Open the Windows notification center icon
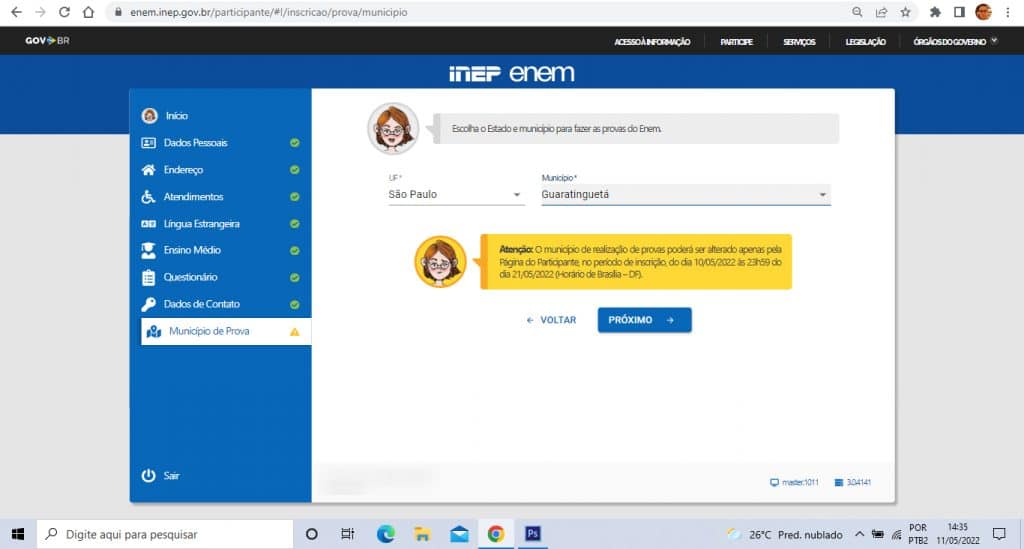1024x549 pixels. point(999,534)
